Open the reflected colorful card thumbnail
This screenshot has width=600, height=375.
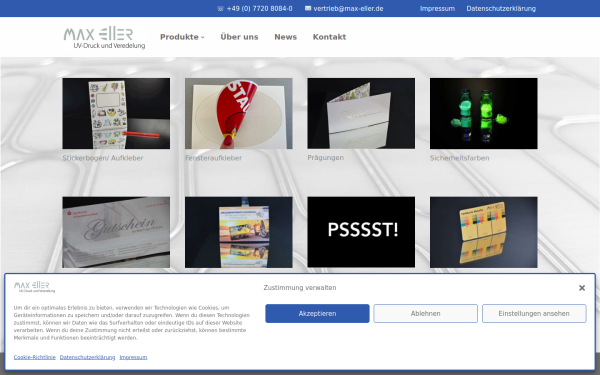238,232
